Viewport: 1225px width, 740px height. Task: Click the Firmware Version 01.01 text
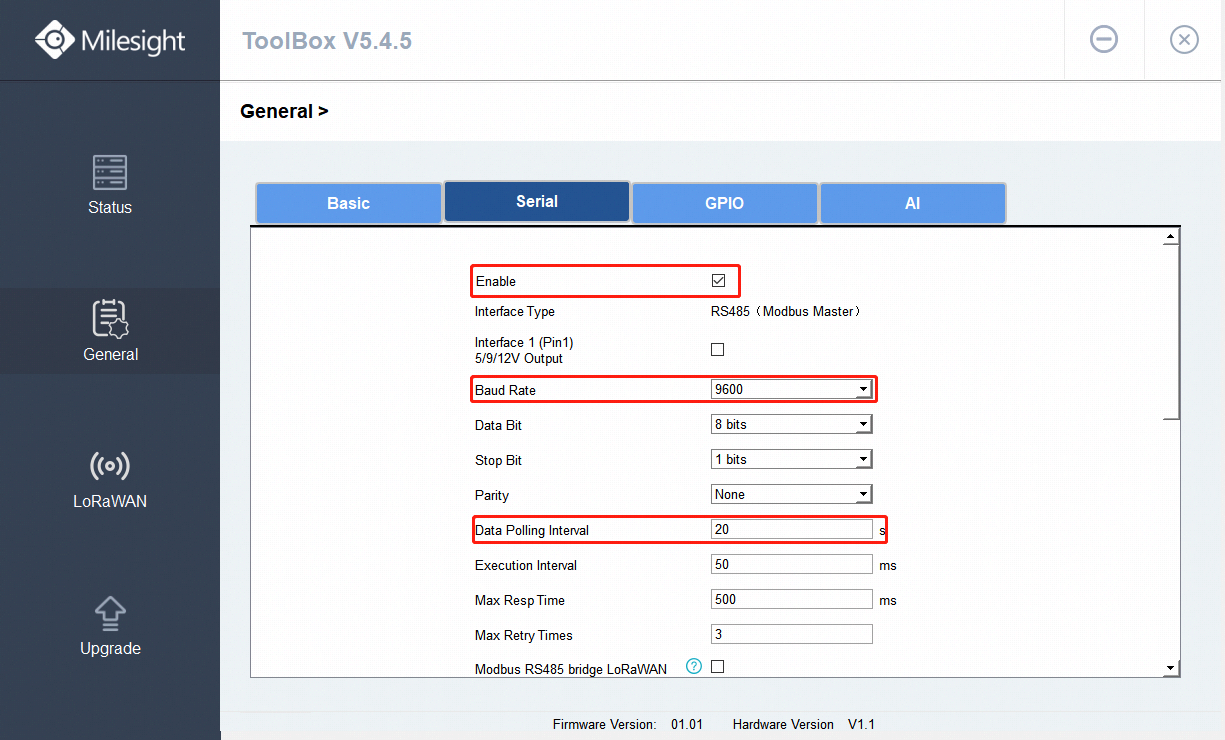click(x=628, y=724)
